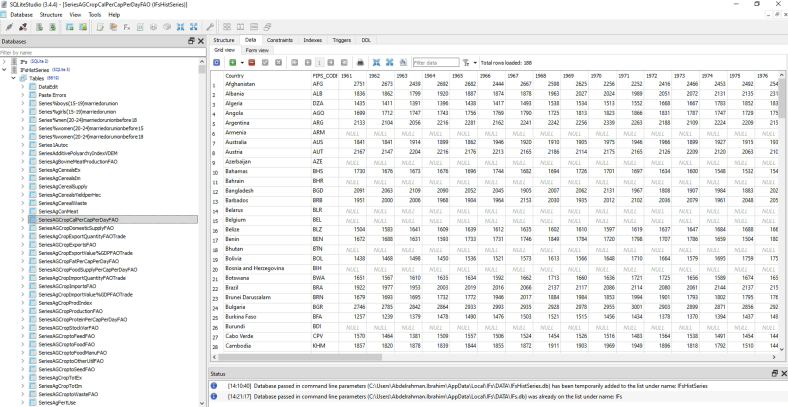The width and height of the screenshot is (788, 407).
Task: Expand the DataEdit table node
Action: [22, 89]
